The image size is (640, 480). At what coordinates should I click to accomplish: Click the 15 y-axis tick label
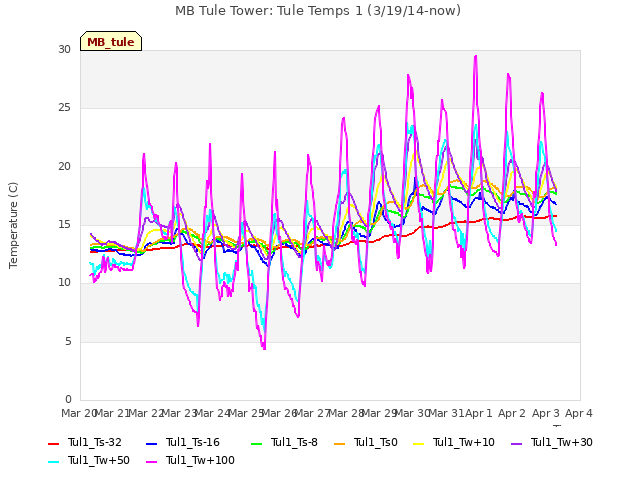[64, 224]
